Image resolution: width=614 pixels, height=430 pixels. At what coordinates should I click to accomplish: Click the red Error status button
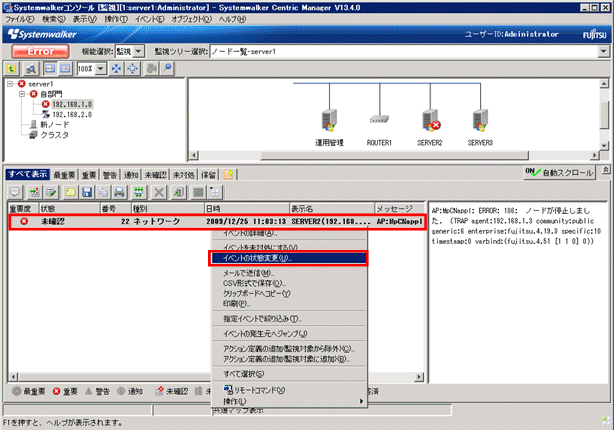click(41, 51)
